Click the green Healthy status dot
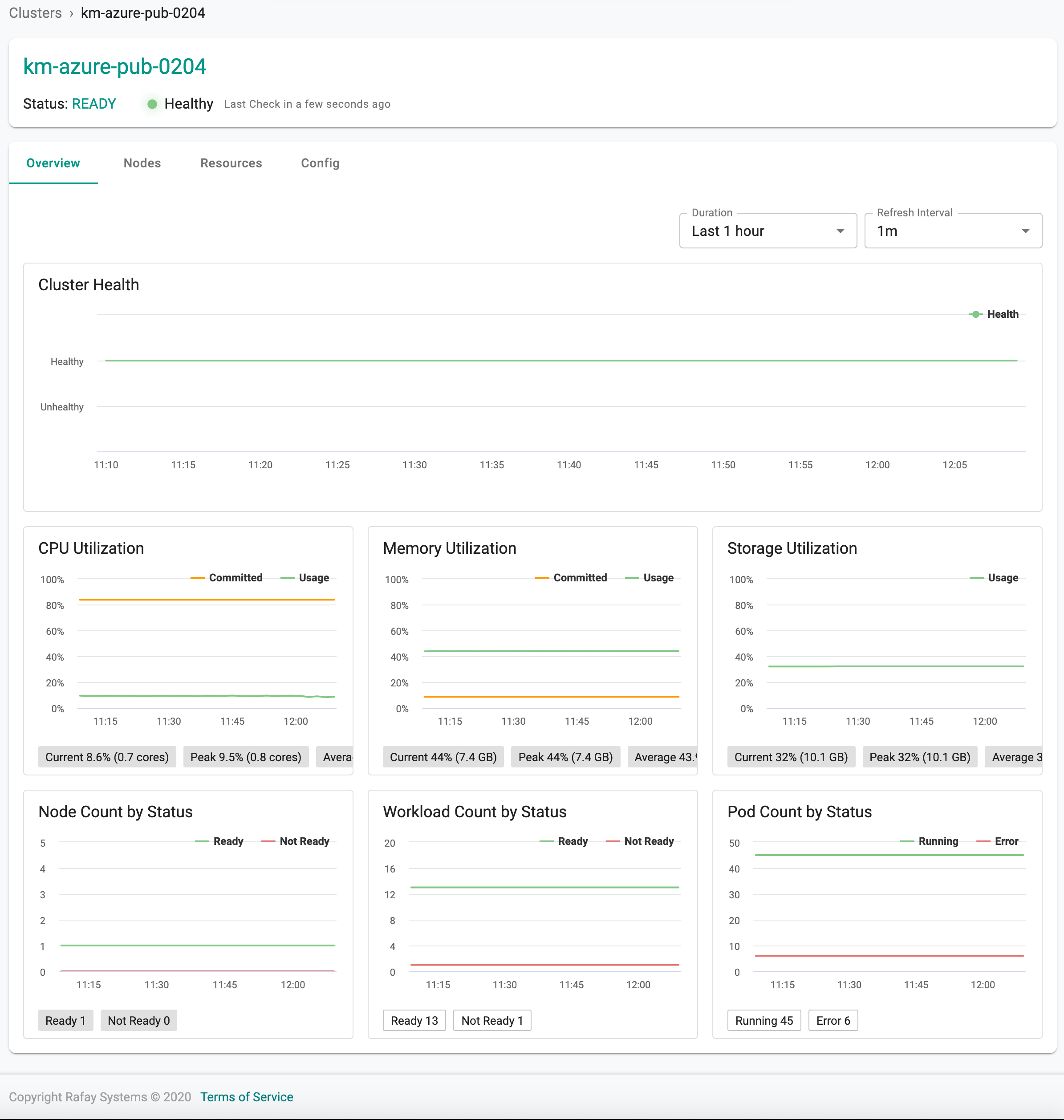The image size is (1064, 1120). 152,104
